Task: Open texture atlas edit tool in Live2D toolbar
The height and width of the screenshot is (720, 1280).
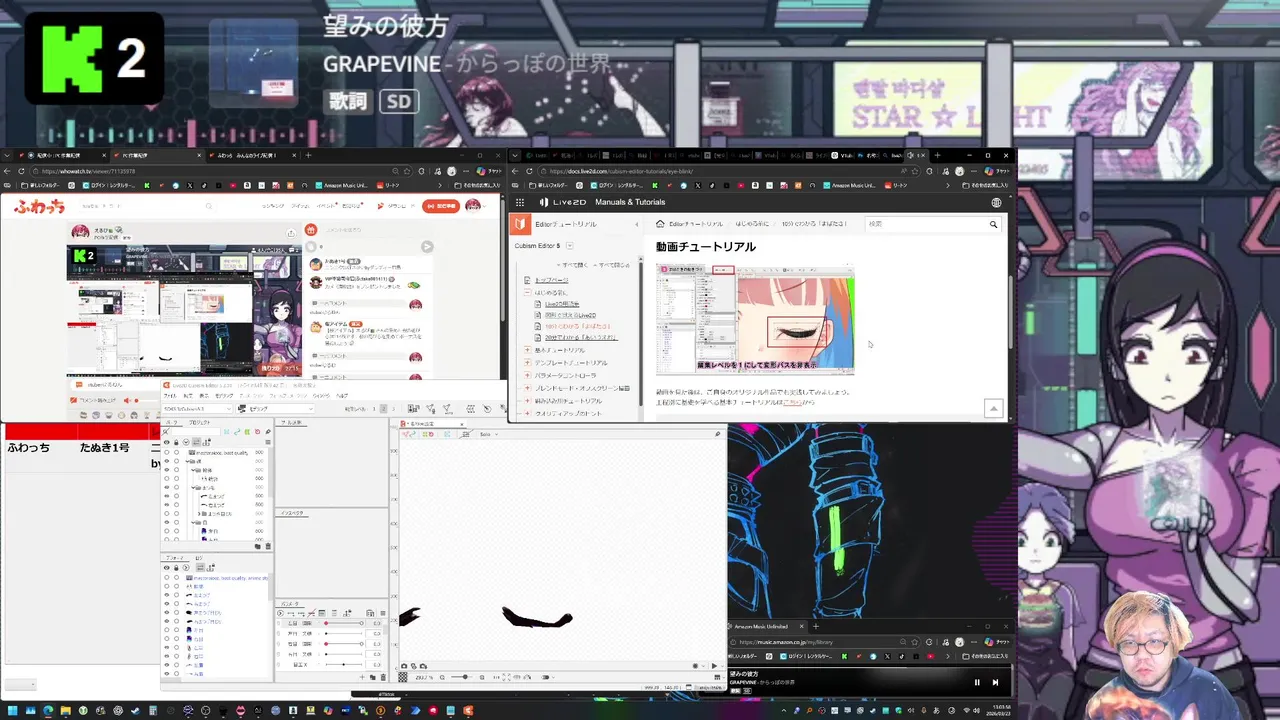Action: [x=414, y=408]
